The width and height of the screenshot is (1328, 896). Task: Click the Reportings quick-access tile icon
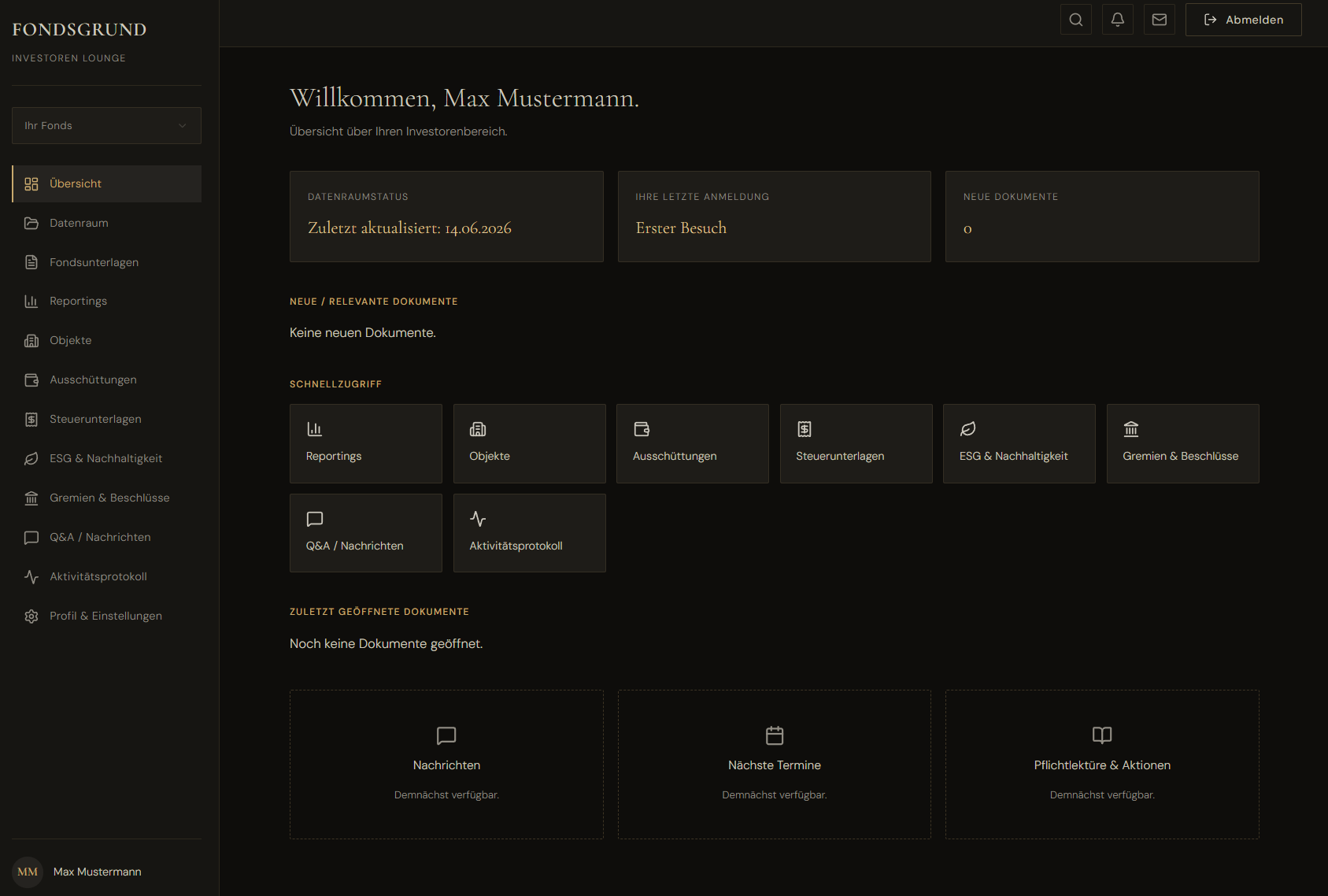pos(314,429)
